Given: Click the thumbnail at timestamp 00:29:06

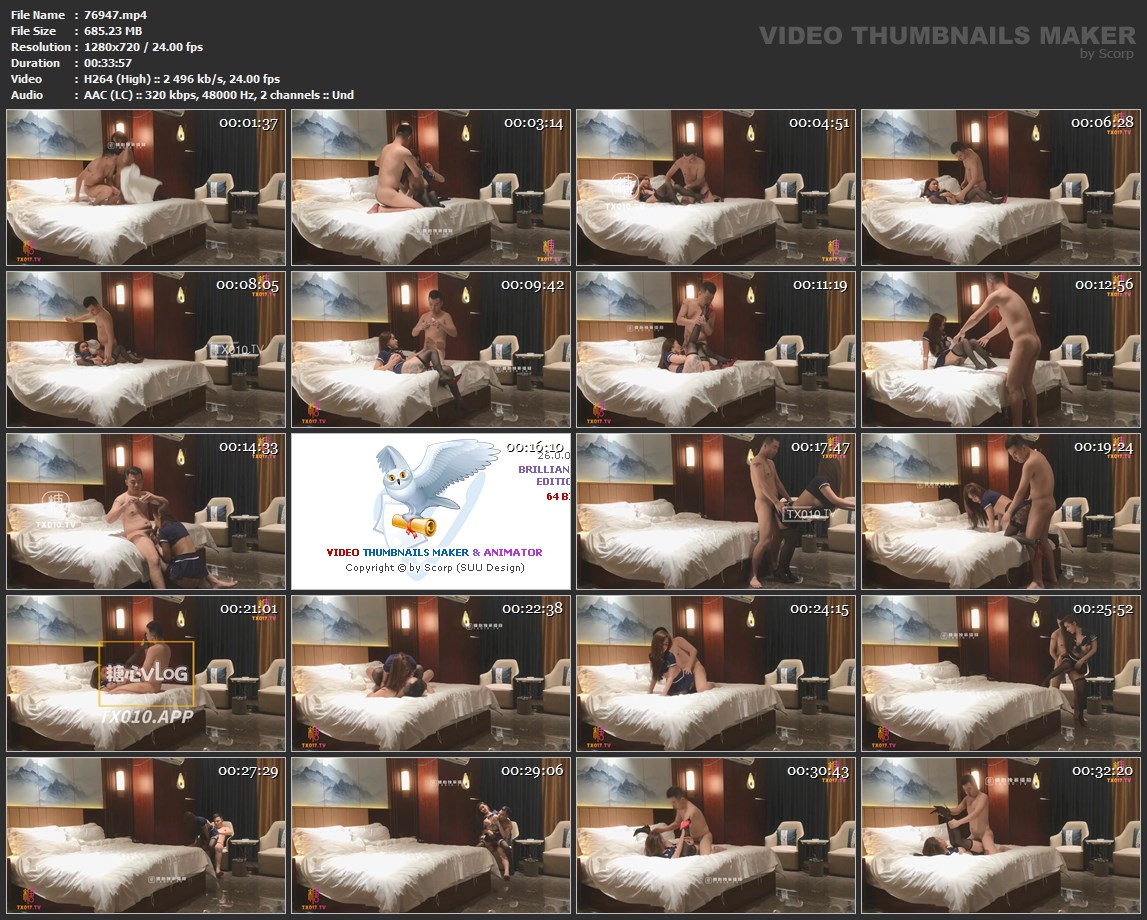Looking at the screenshot, I should click(x=431, y=835).
